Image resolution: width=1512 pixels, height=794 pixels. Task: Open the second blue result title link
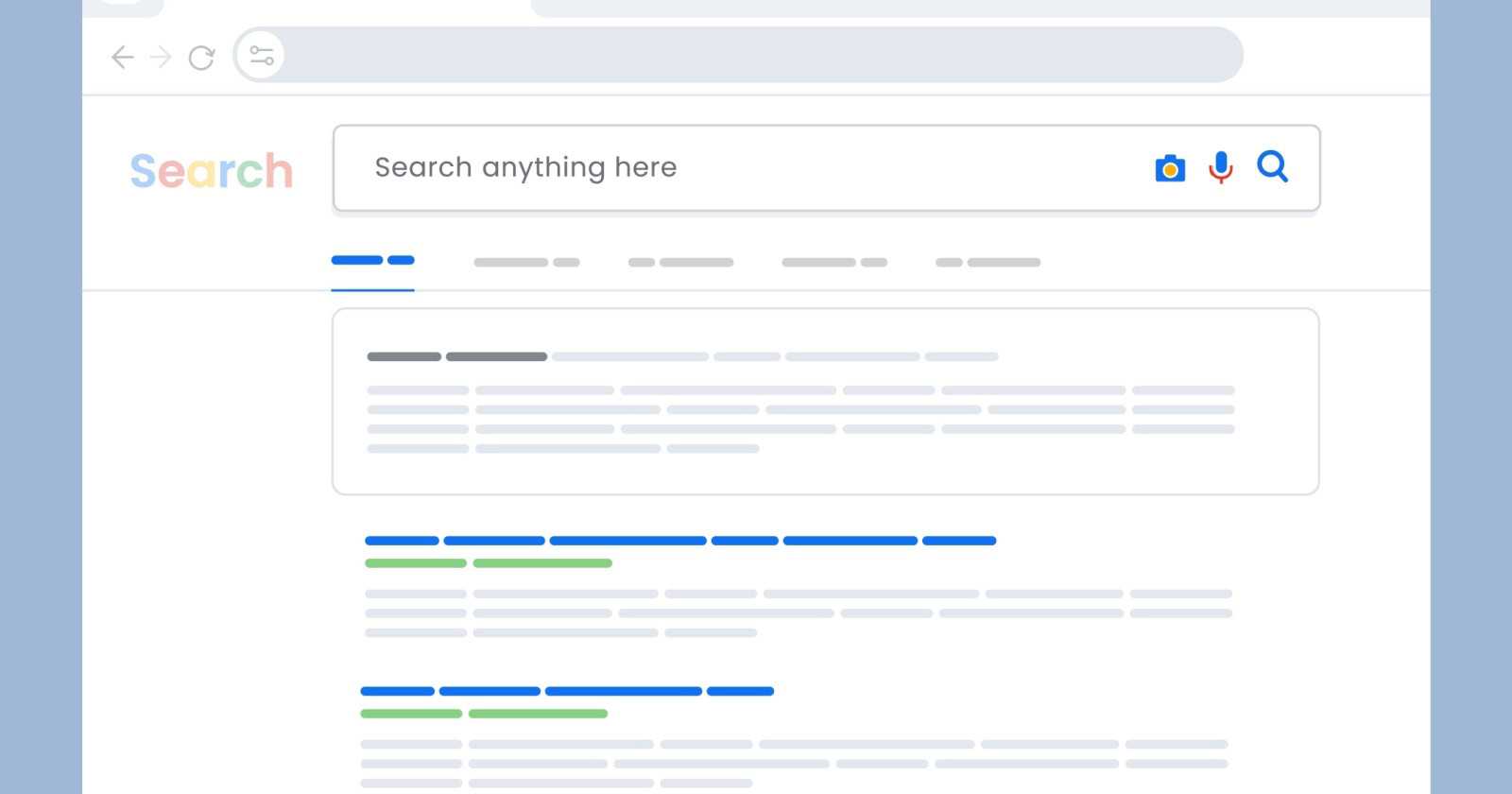click(567, 691)
